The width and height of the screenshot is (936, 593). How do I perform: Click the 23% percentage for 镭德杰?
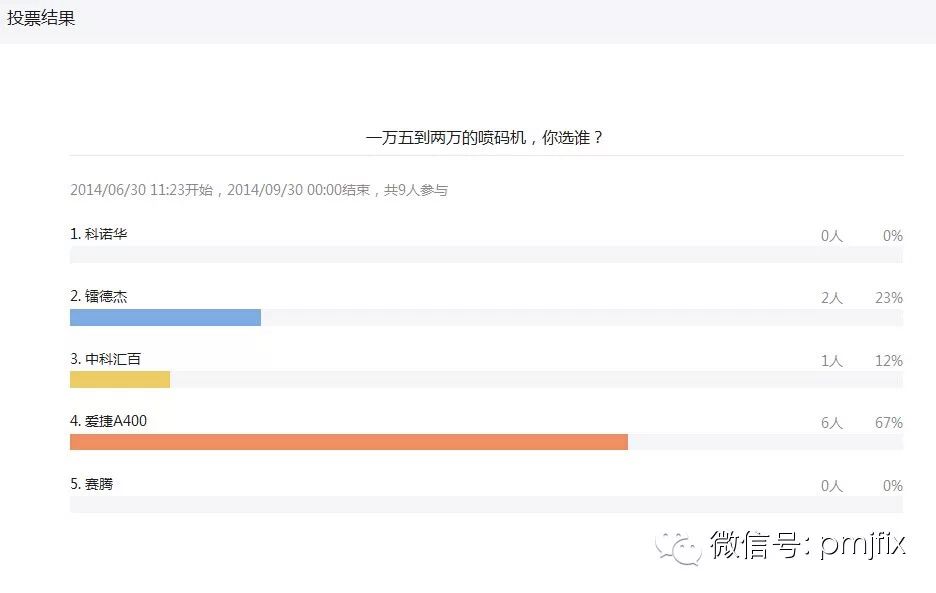[x=888, y=298]
